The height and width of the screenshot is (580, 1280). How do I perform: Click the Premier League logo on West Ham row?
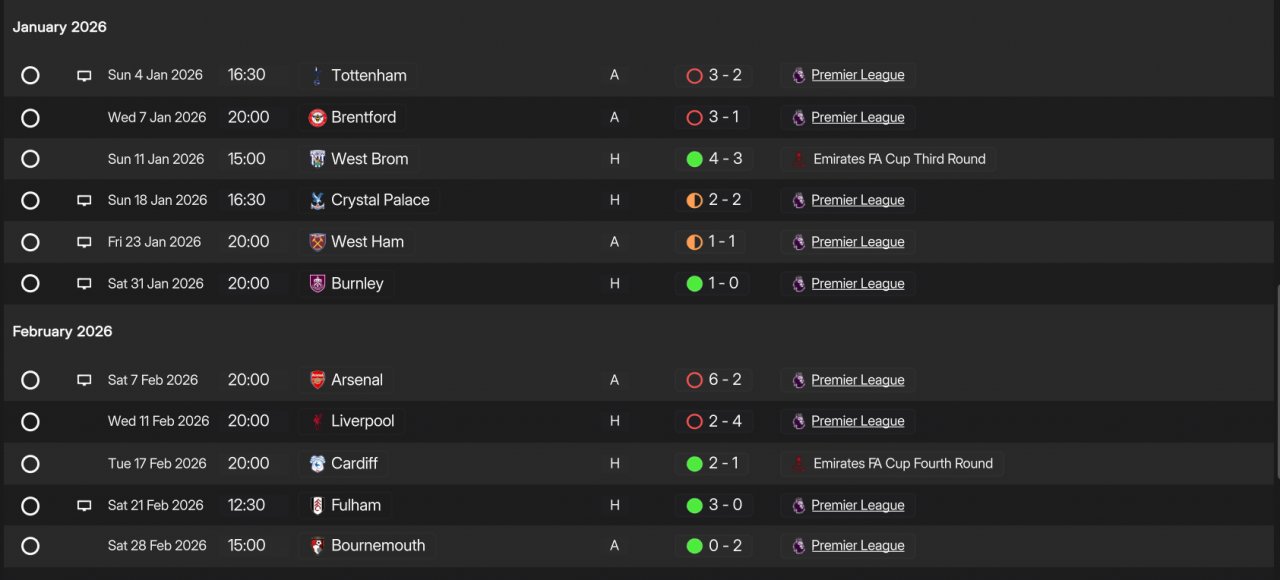click(x=798, y=242)
